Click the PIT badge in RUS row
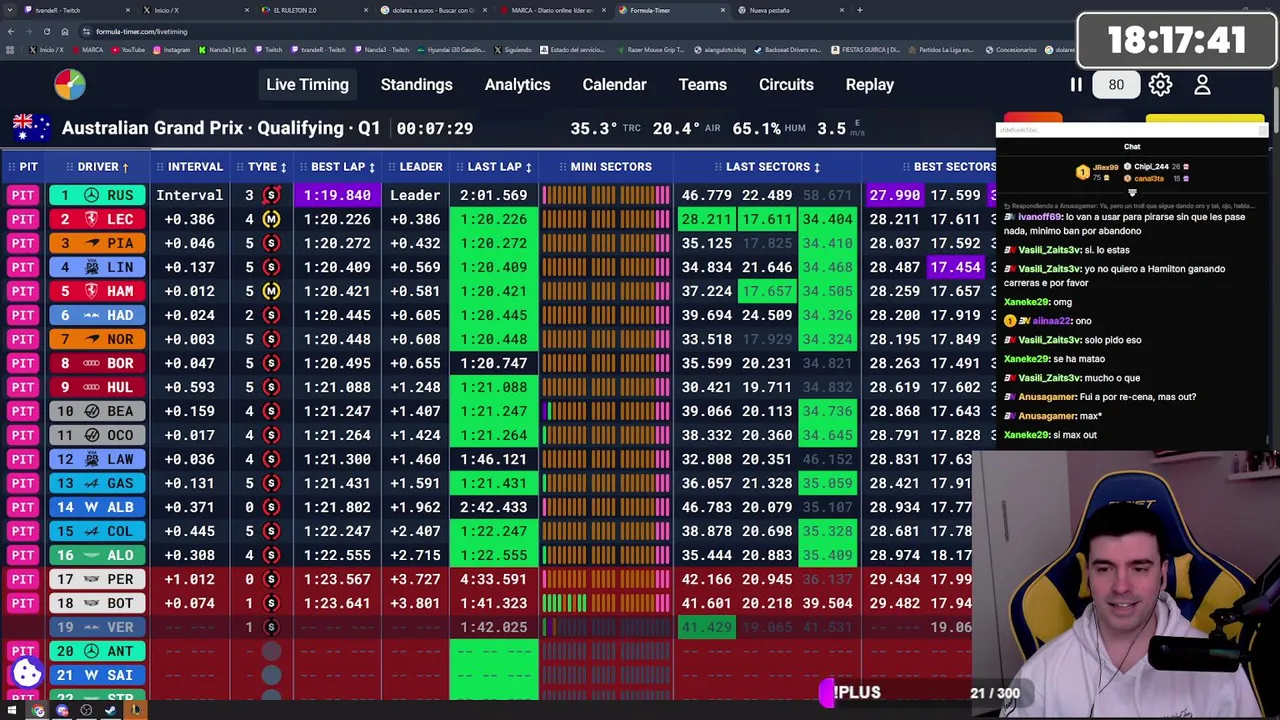The image size is (1280, 720). [x=24, y=195]
